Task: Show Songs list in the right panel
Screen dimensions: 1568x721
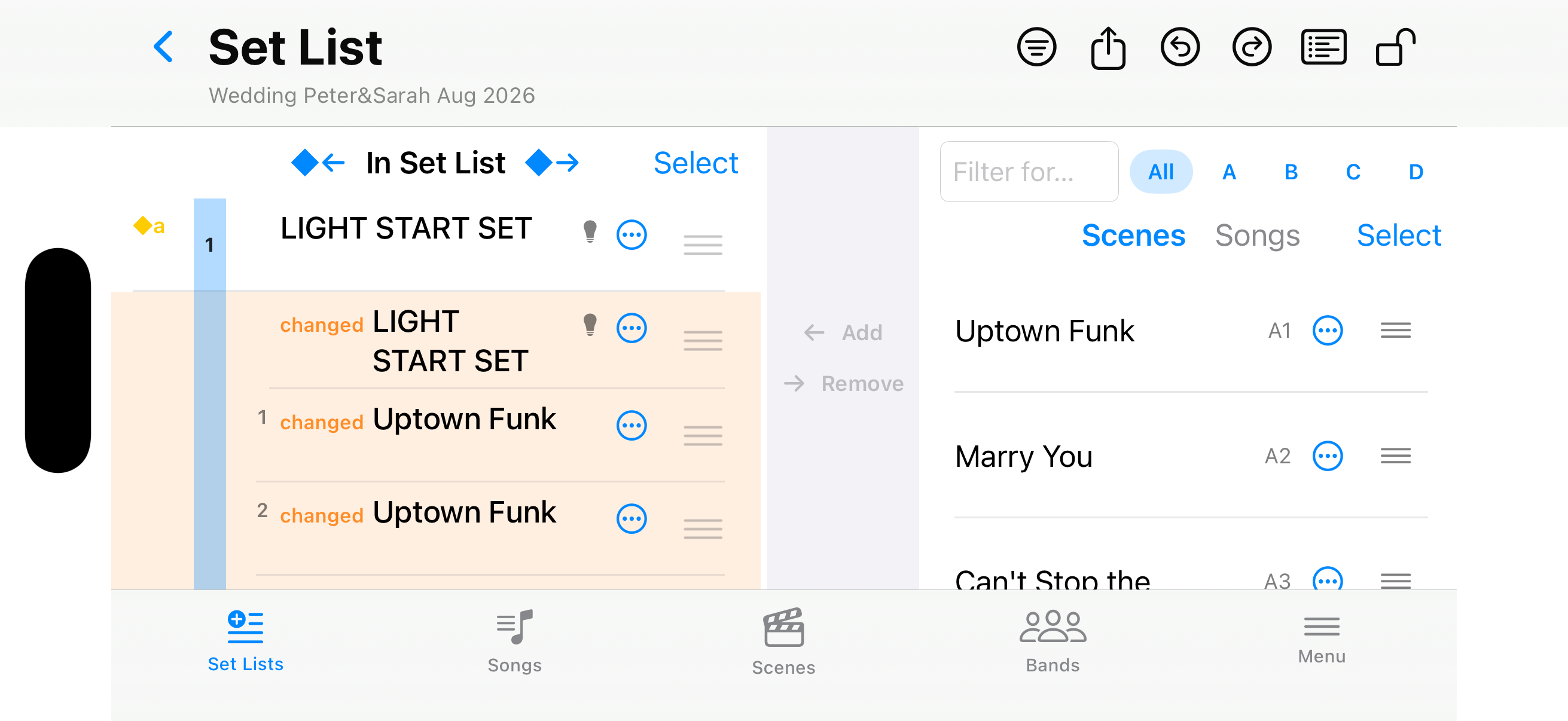Action: tap(1257, 235)
